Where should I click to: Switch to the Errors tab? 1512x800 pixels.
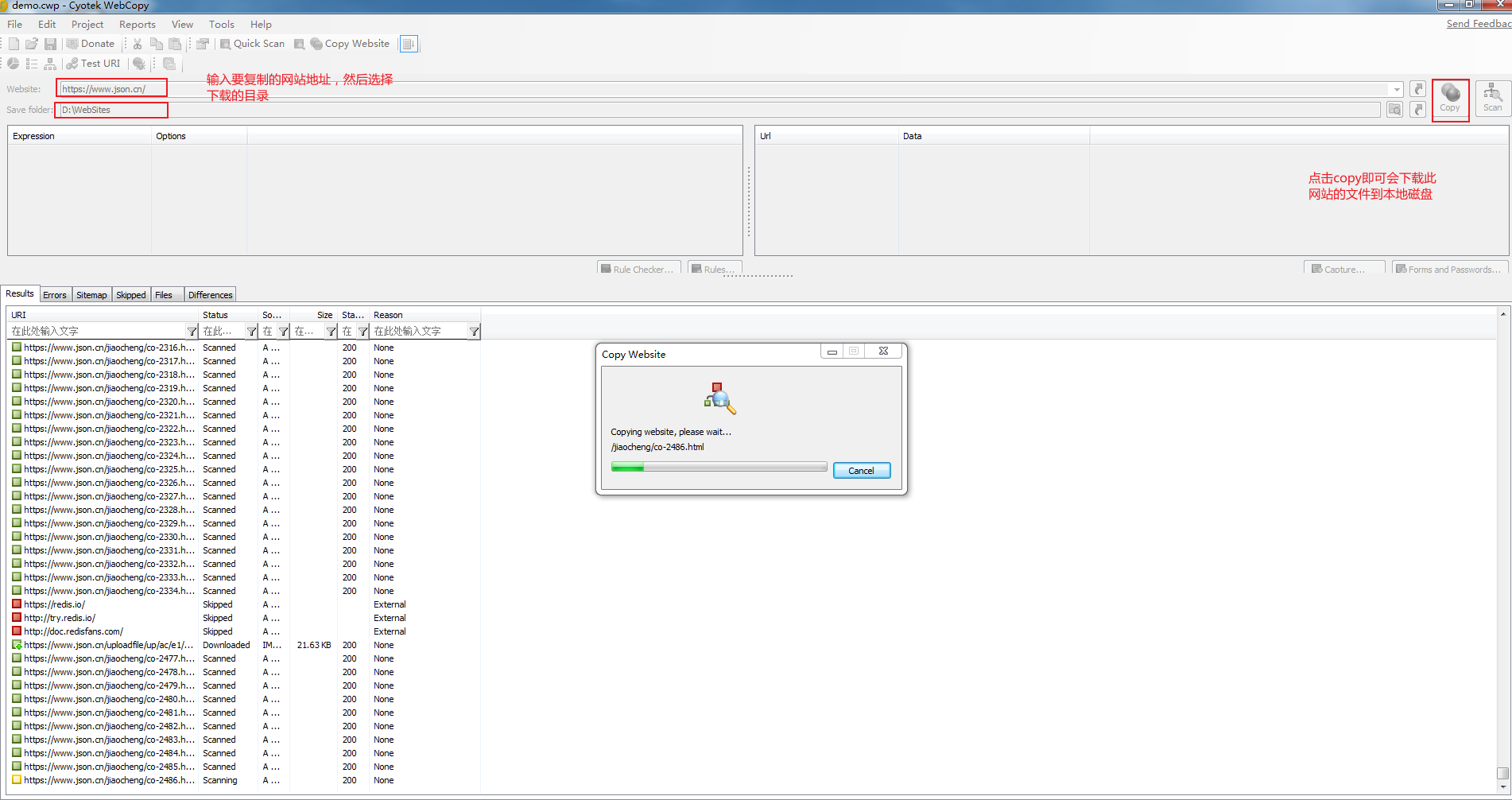click(x=55, y=295)
